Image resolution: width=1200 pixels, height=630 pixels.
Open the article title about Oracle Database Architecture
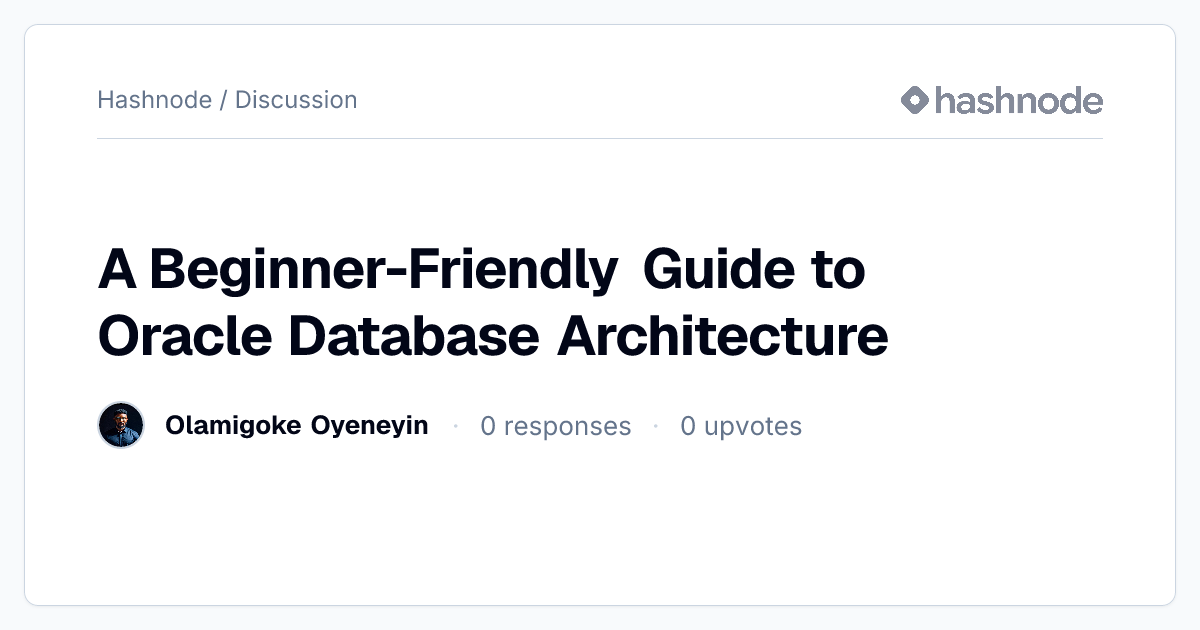pyautogui.click(x=493, y=303)
